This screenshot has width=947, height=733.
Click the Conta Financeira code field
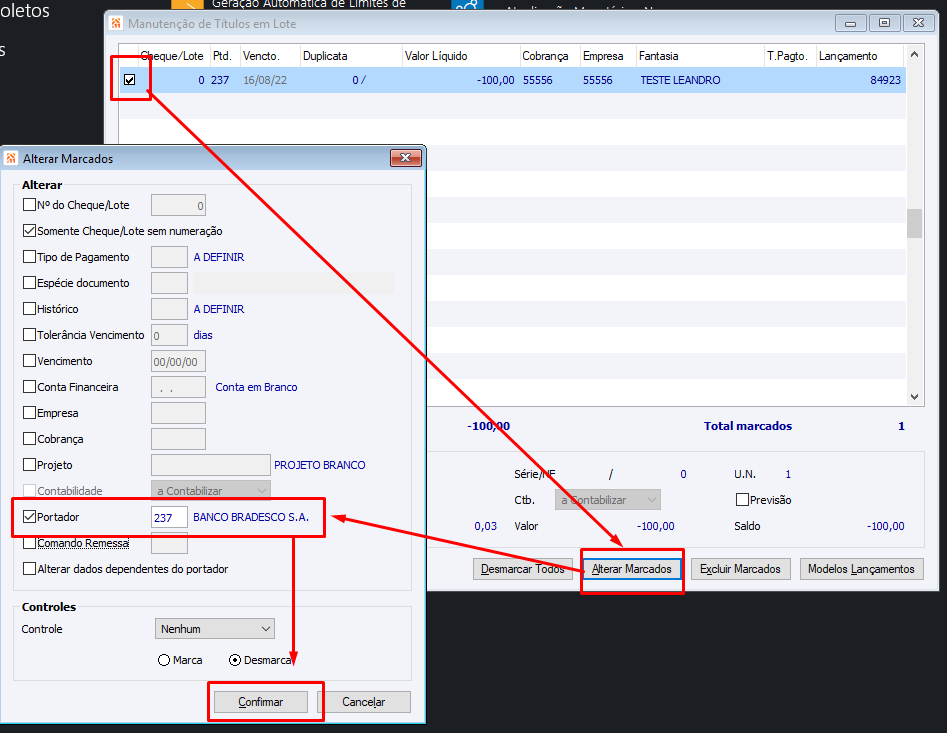click(x=178, y=387)
